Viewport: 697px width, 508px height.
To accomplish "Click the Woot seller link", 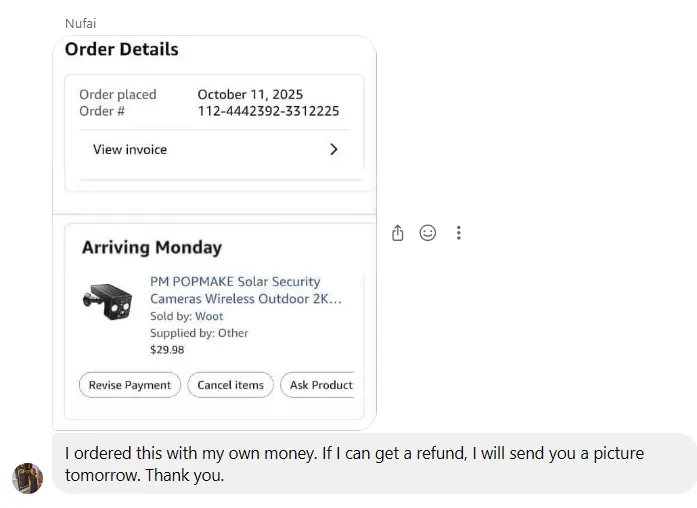I will click(x=209, y=316).
